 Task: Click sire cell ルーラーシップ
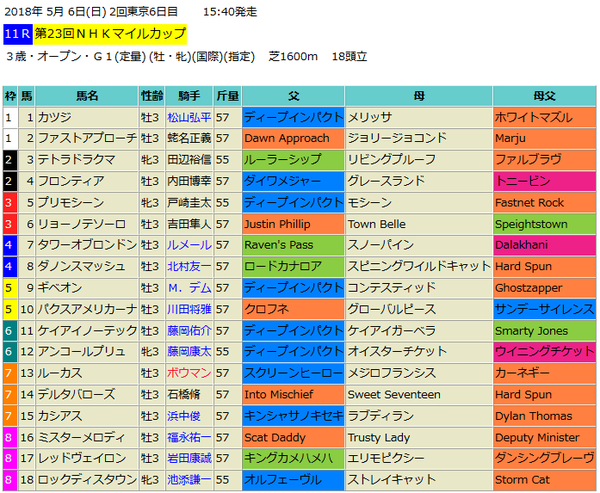click(x=293, y=160)
